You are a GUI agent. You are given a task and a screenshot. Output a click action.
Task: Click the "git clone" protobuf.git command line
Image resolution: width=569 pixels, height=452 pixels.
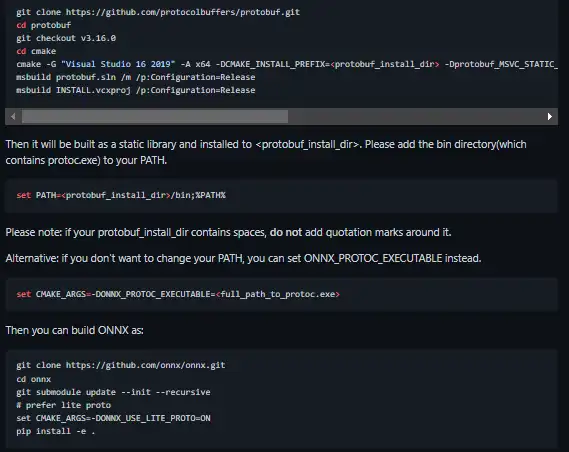158,12
